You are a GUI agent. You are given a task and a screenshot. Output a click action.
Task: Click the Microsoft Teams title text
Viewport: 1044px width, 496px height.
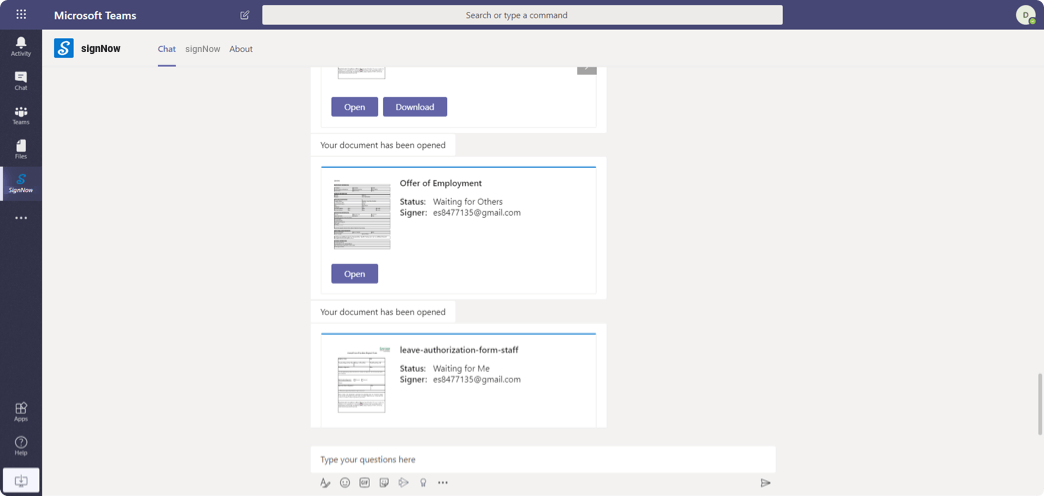(x=95, y=15)
